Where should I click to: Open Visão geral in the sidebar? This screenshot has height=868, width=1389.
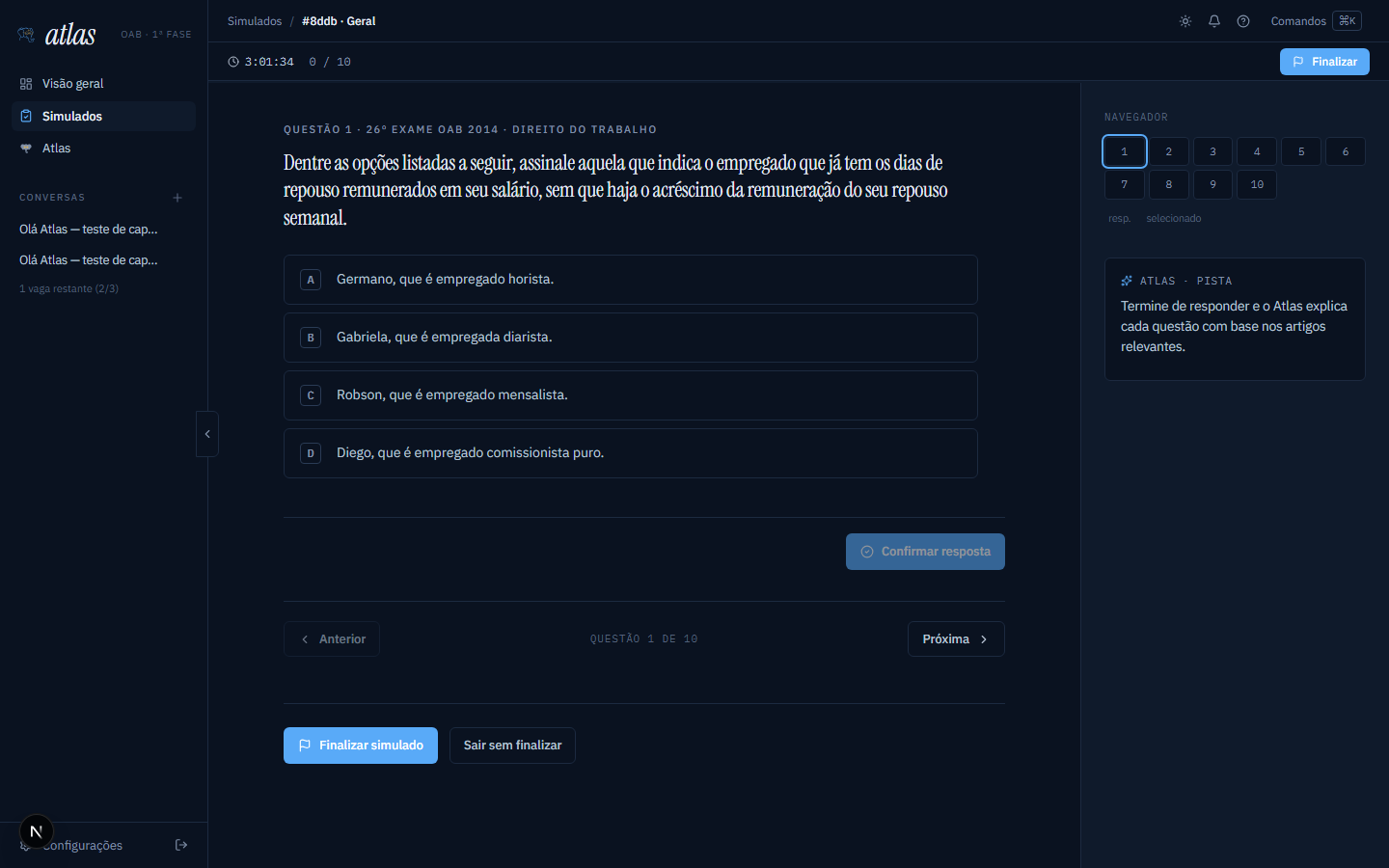point(103,84)
